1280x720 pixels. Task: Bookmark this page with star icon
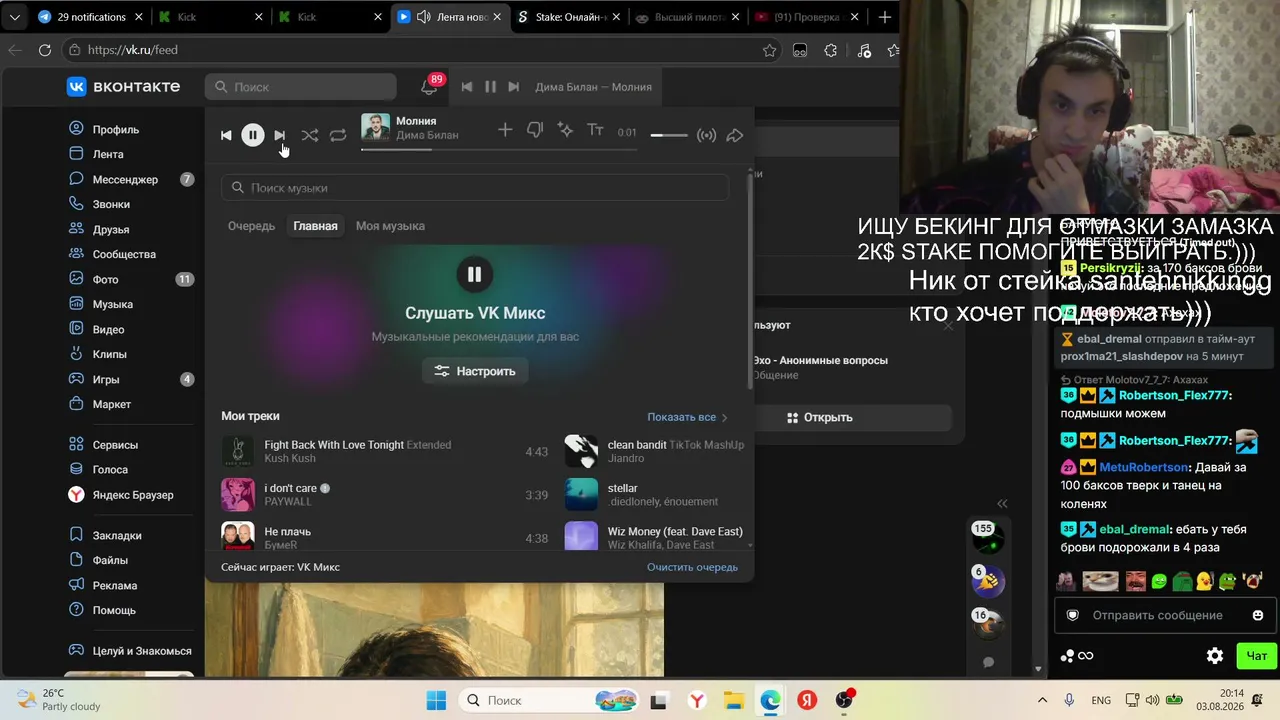click(x=769, y=50)
